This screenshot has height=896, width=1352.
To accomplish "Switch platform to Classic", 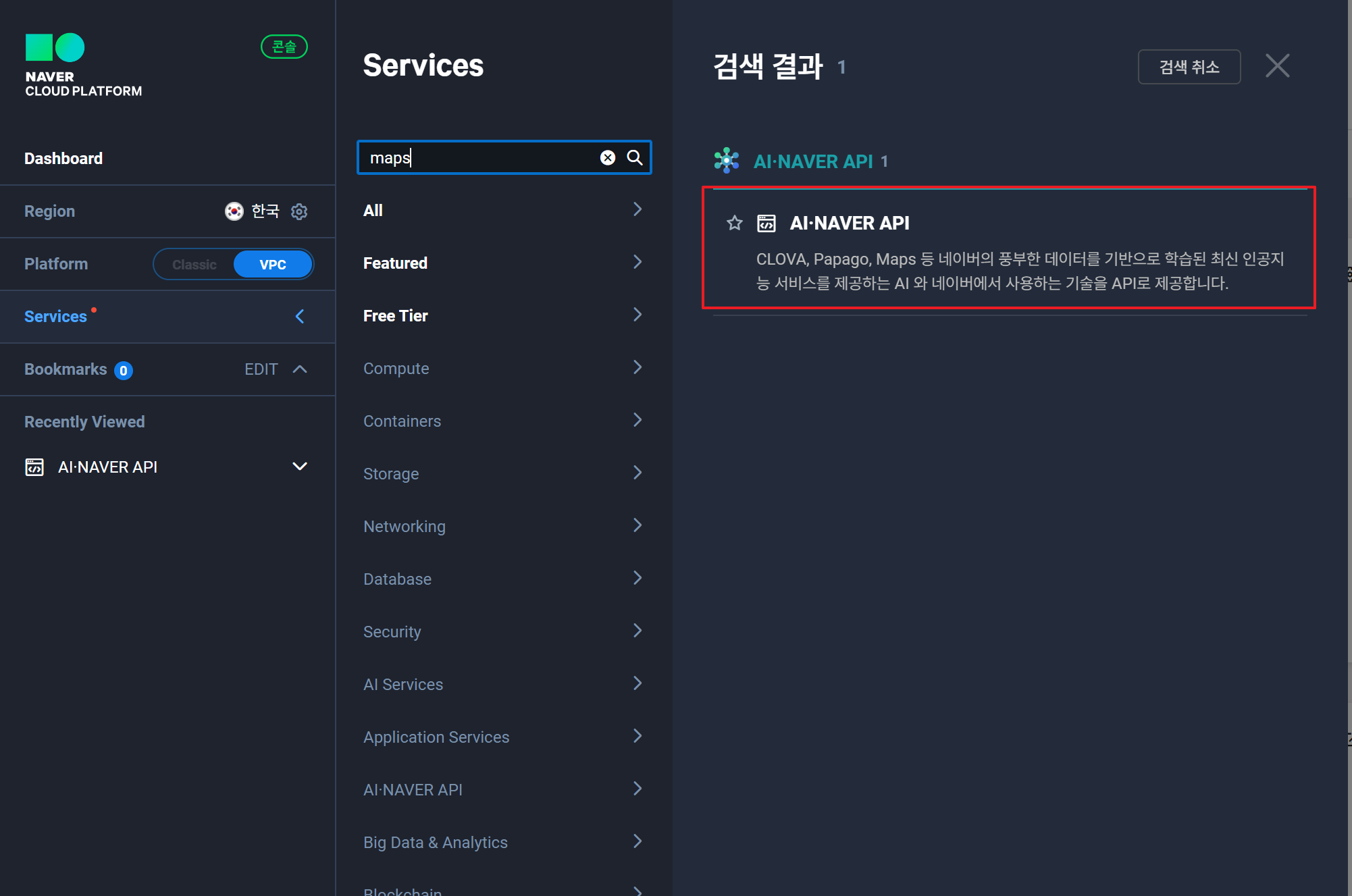I will pos(194,264).
